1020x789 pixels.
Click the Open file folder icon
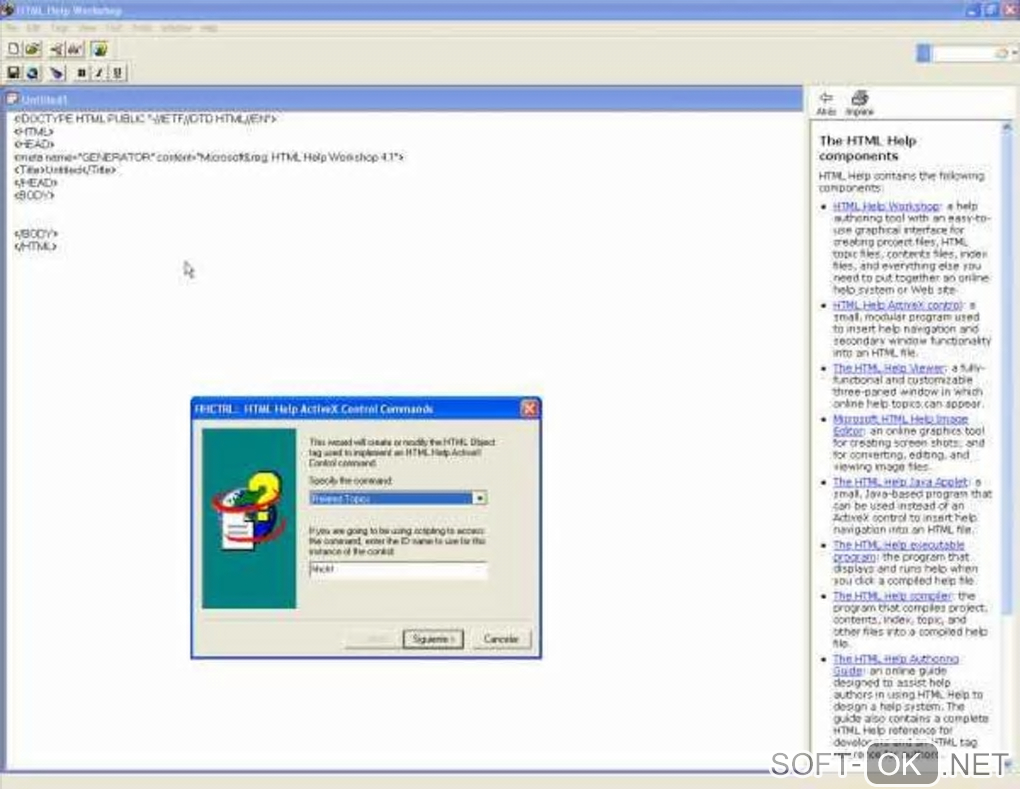coord(33,49)
